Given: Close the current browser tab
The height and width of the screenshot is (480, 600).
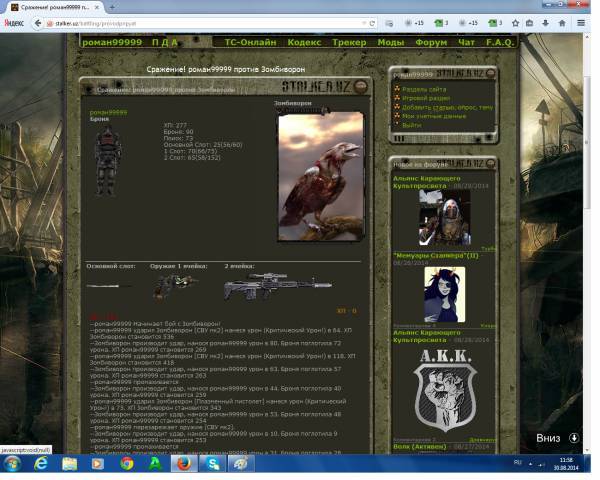Looking at the screenshot, I should (x=97, y=7).
